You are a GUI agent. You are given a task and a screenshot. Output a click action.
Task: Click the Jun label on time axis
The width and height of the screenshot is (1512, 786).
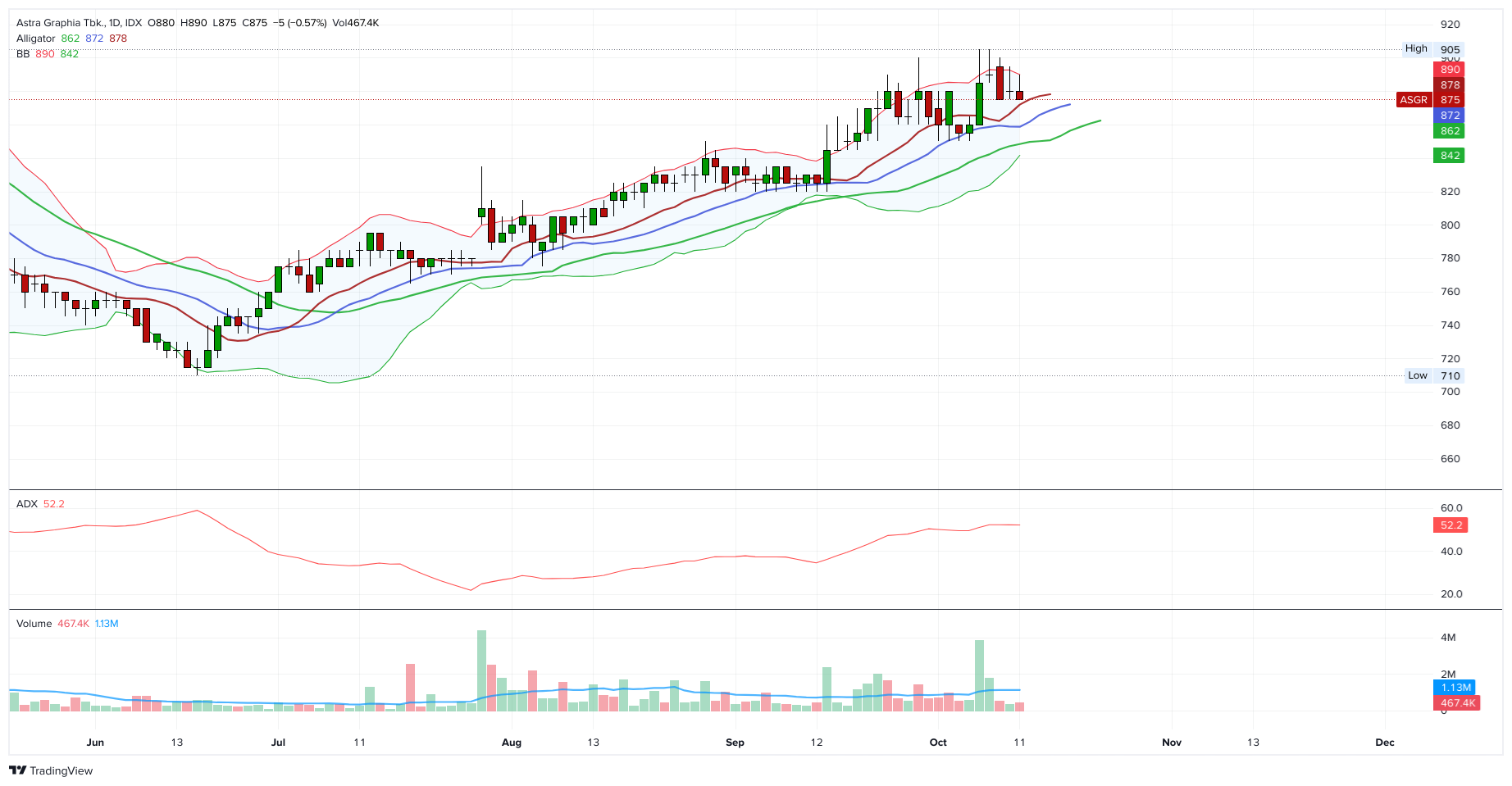[95, 743]
